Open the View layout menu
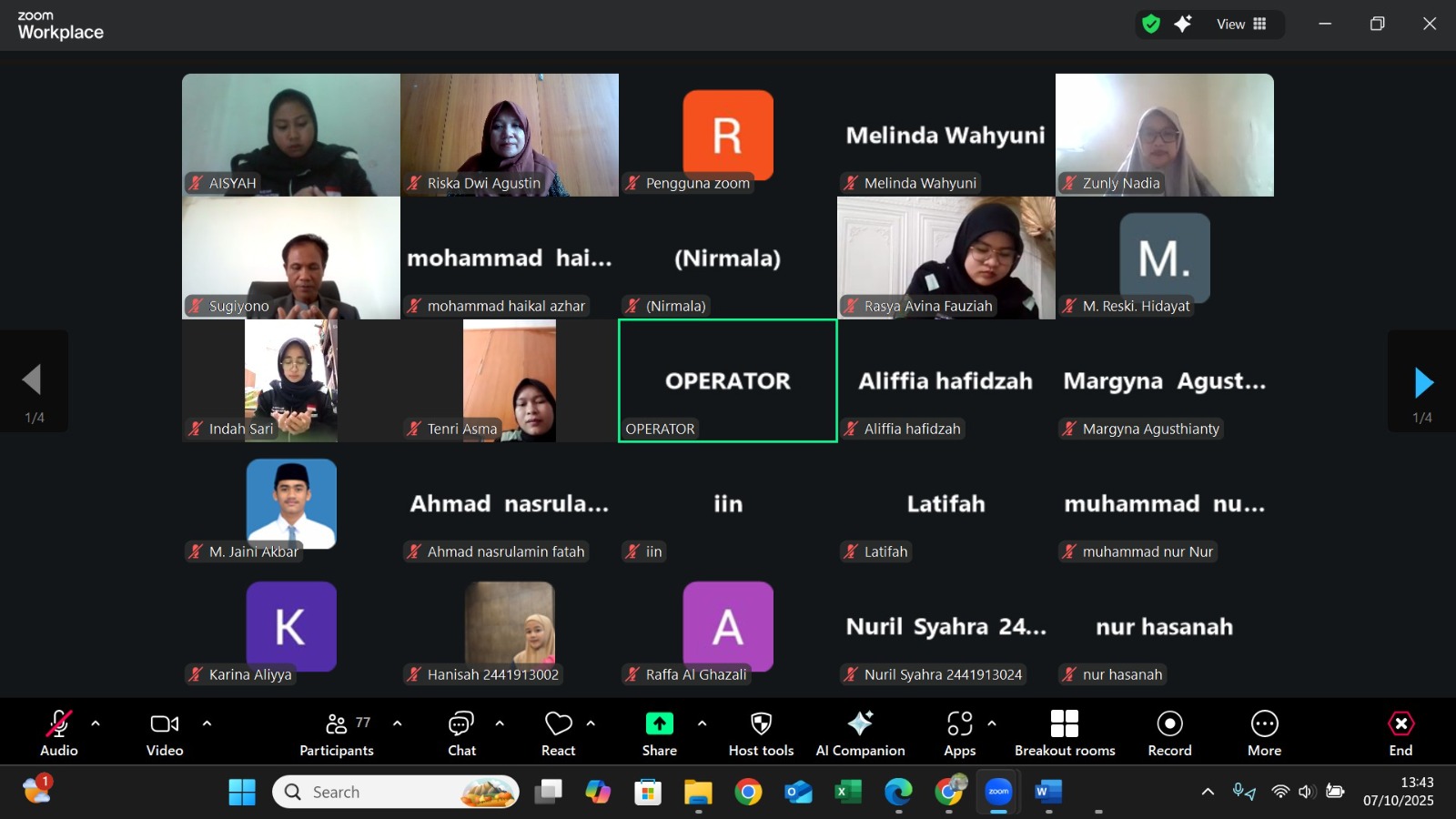Viewport: 1456px width, 819px height. (1241, 25)
